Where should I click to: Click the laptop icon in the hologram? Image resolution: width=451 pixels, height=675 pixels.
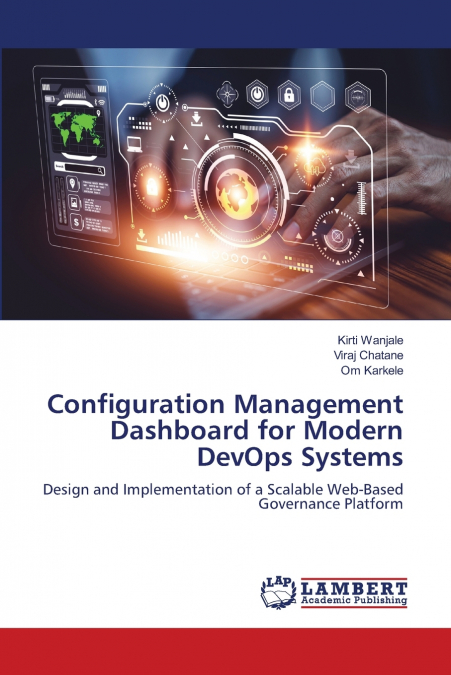point(135,144)
